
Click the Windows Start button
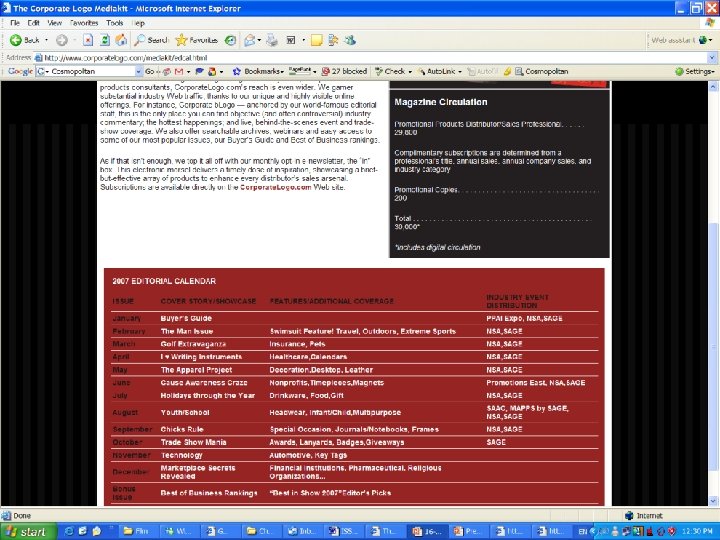pyautogui.click(x=28, y=532)
